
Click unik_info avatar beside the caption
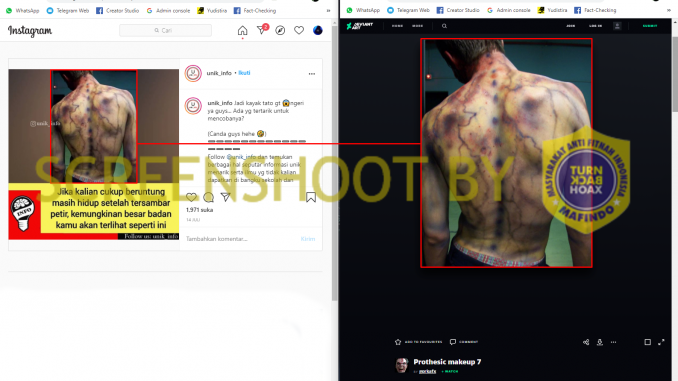193,106
